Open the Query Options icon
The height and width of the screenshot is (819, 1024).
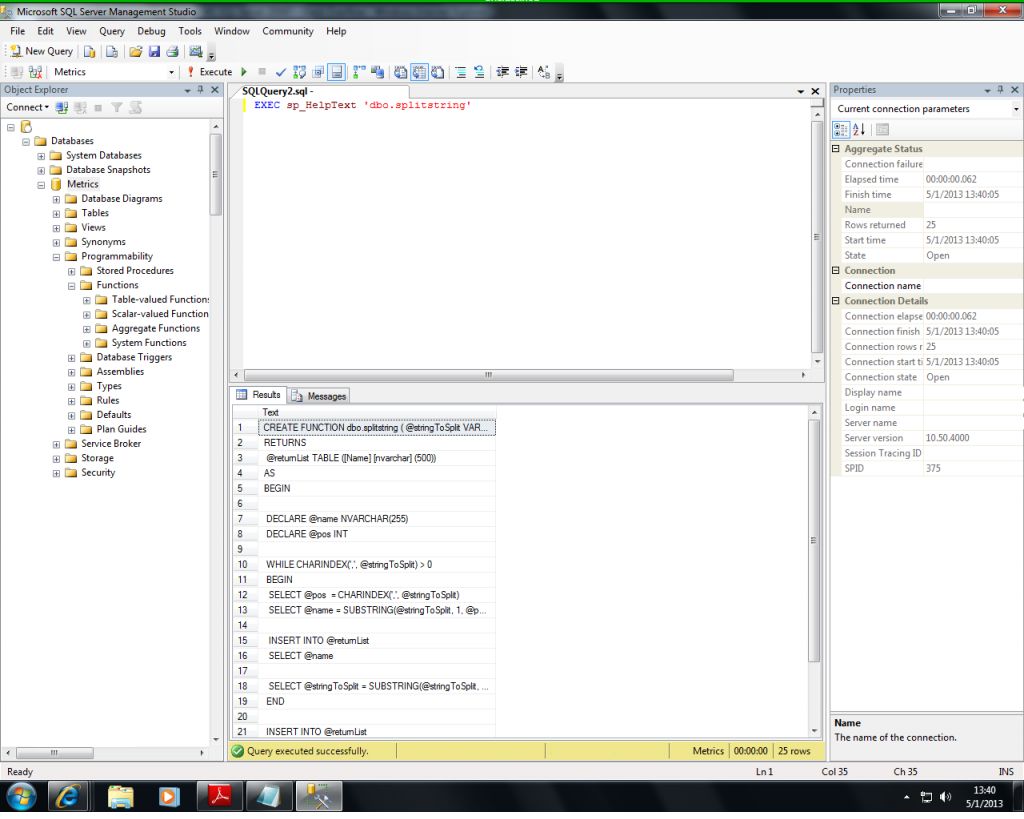click(x=318, y=72)
